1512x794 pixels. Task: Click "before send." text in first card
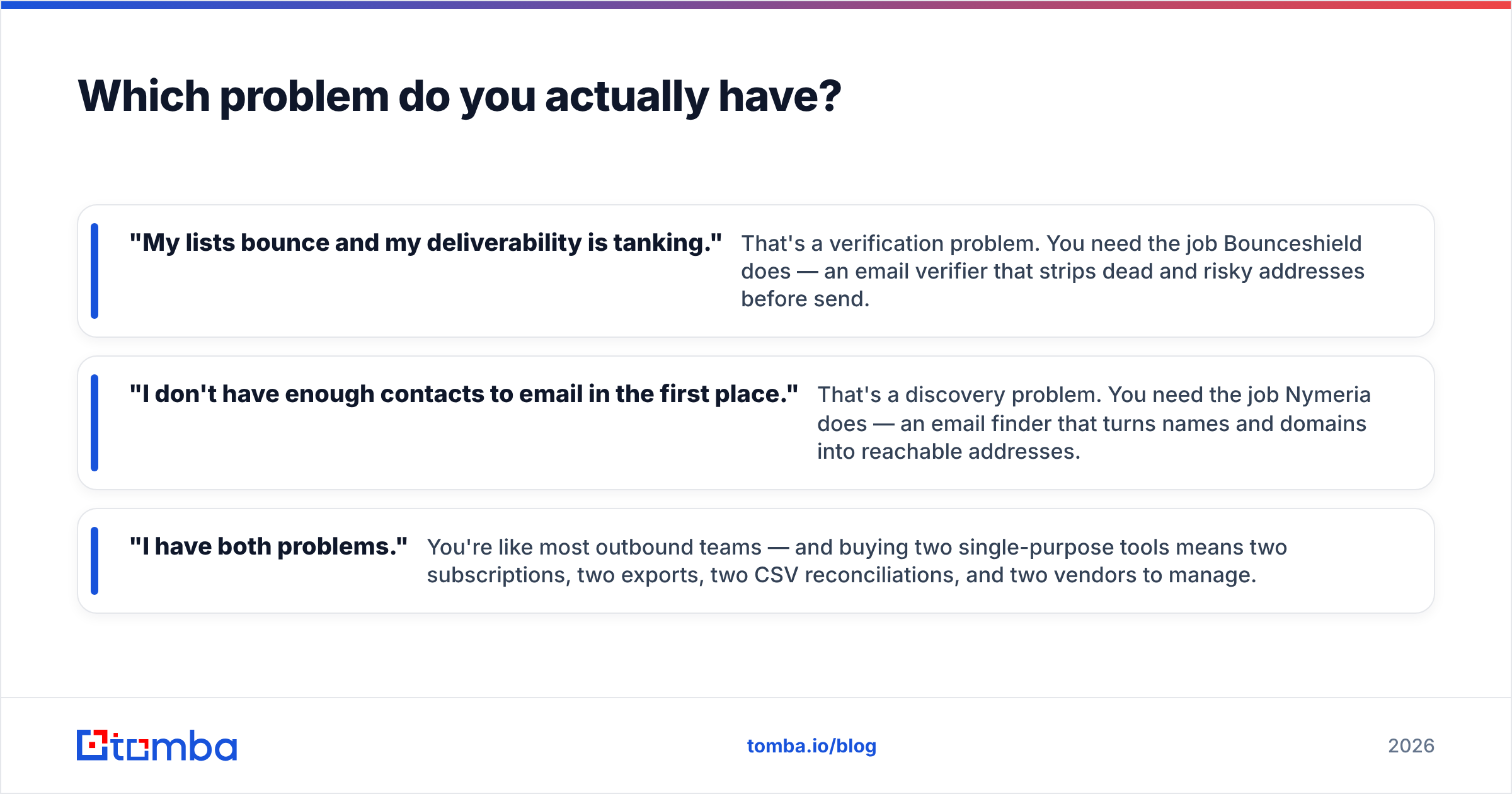805,299
